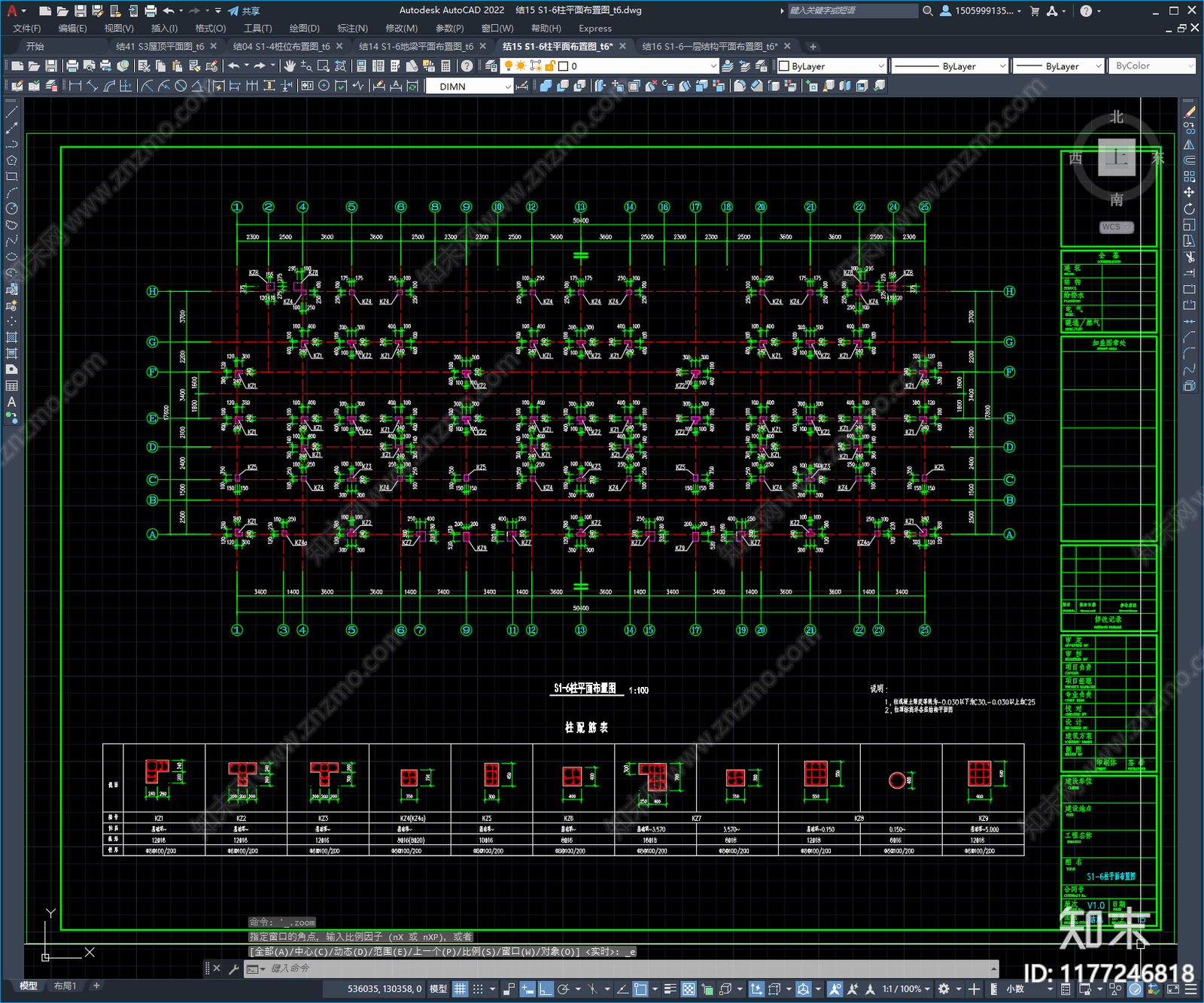Screen dimensions: 1204x1003
Task: Click the Center Mark icon
Action: [x=324, y=86]
